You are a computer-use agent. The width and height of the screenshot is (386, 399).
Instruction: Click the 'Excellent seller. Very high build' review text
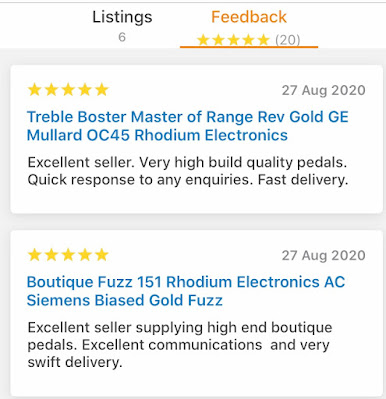tap(188, 171)
